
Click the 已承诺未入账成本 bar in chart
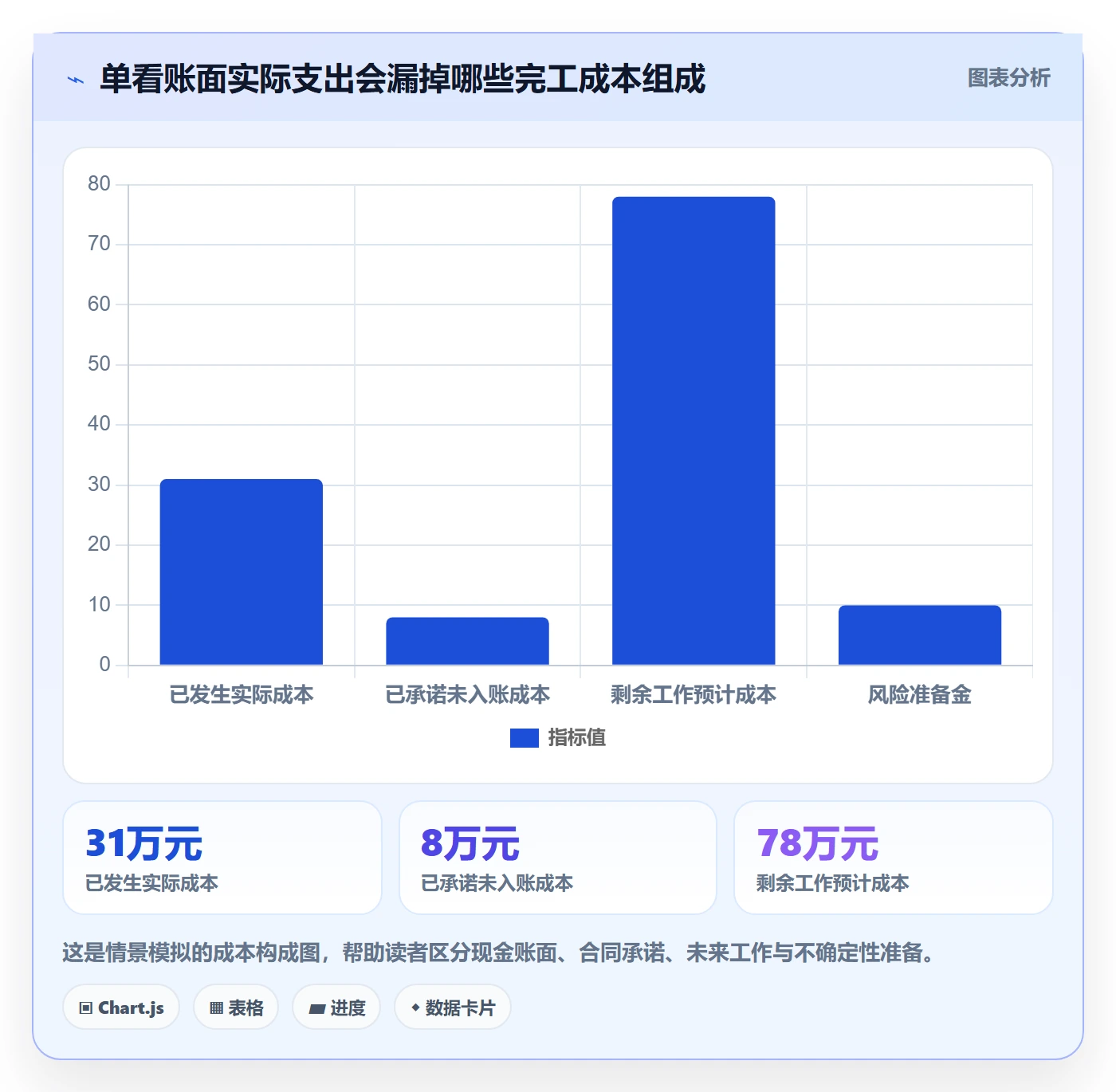pyautogui.click(x=468, y=641)
